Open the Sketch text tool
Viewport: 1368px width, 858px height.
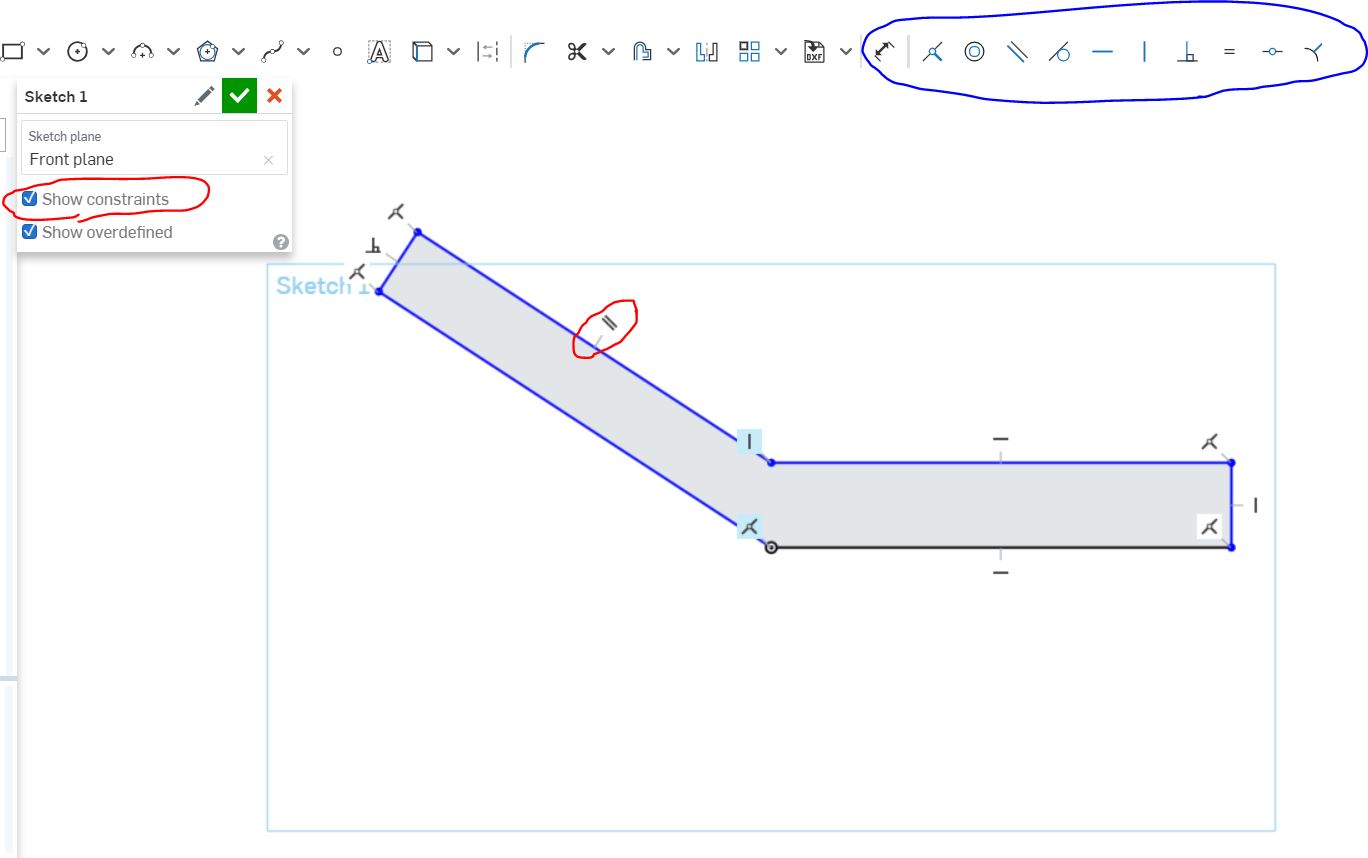point(379,50)
